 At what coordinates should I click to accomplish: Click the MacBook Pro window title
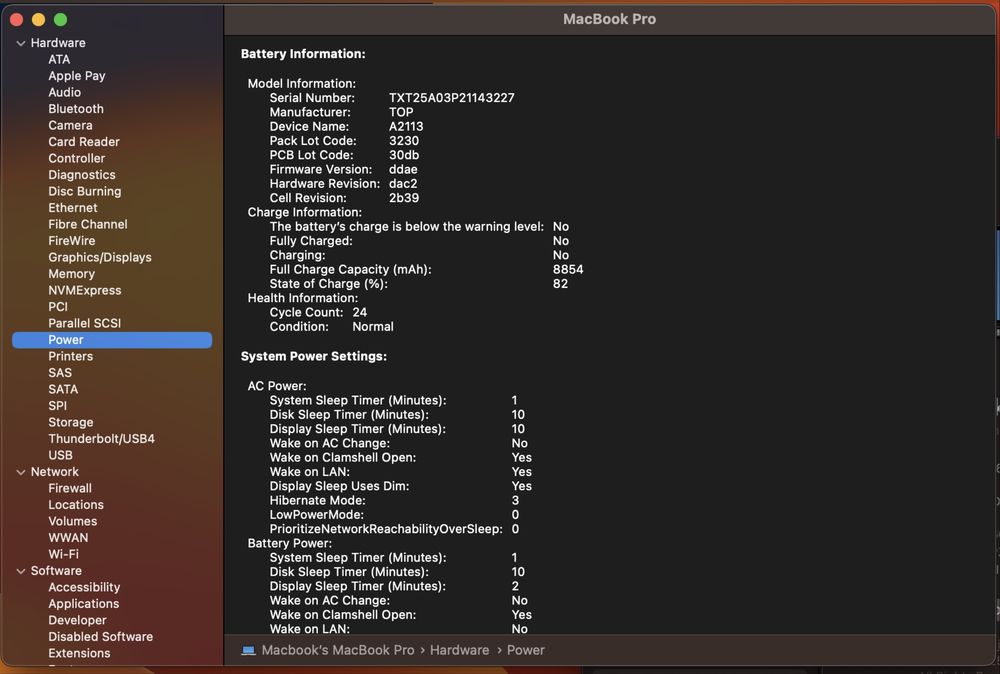tap(609, 19)
